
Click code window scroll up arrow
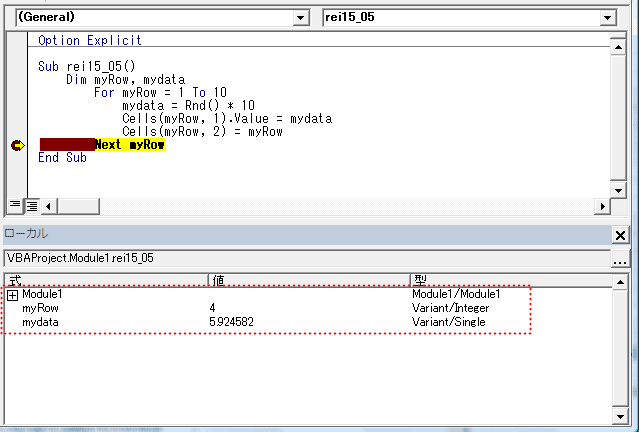[618, 48]
